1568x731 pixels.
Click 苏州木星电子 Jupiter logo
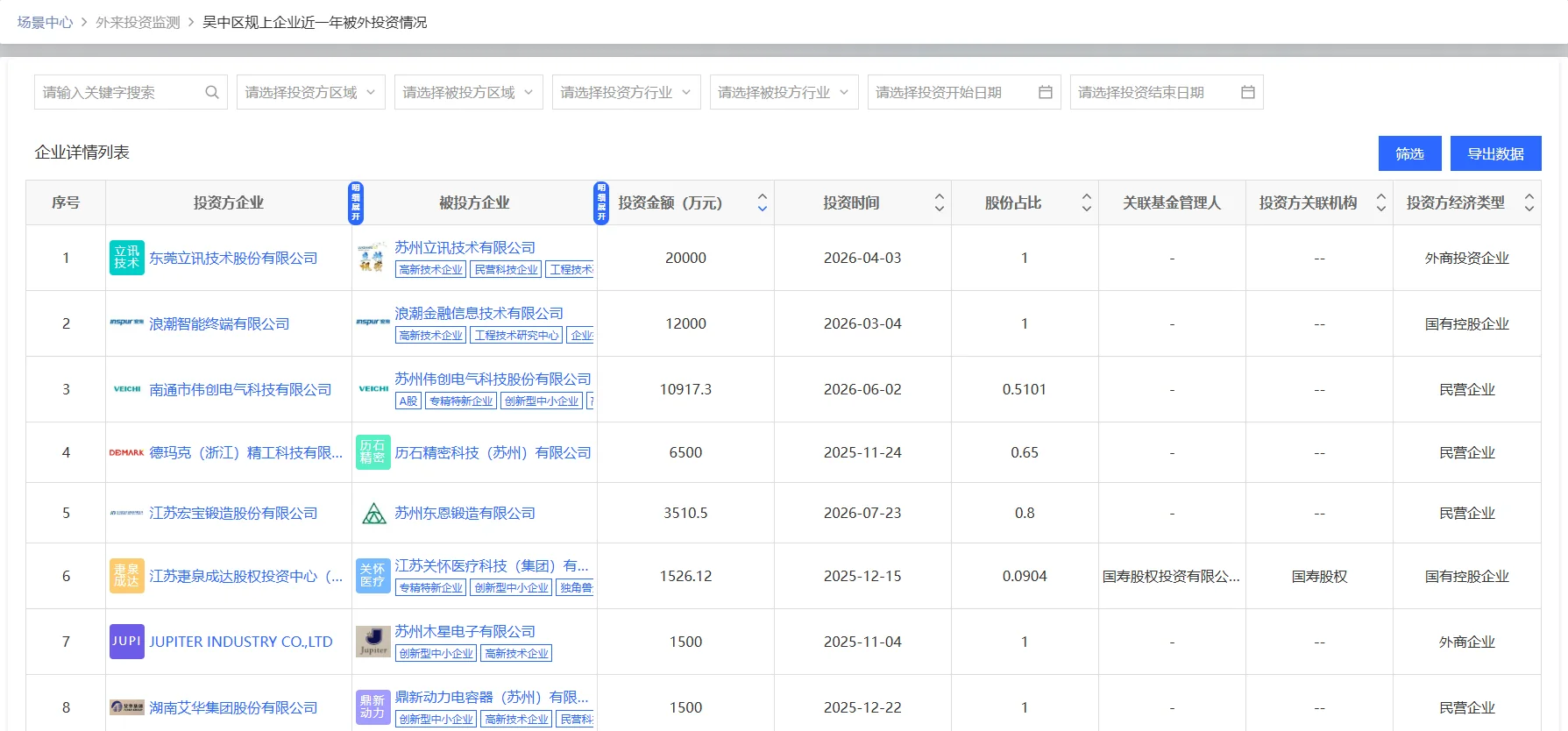pyautogui.click(x=373, y=642)
